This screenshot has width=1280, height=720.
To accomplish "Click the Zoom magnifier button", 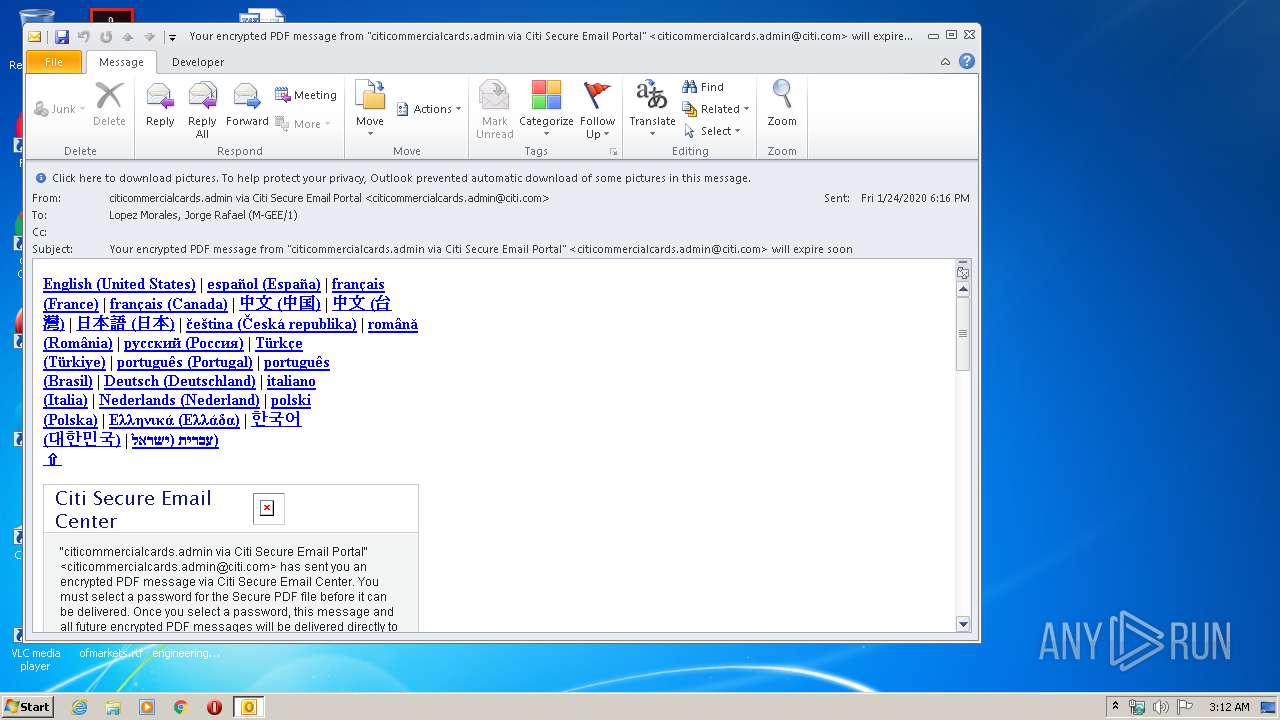I will click(782, 104).
